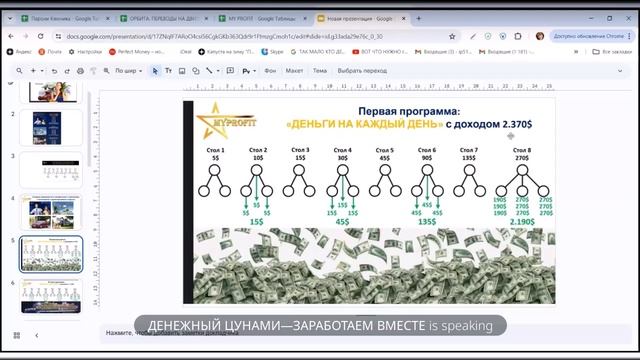This screenshot has height=360, width=640.
Task: Open the 'Ру' input tools dropdown
Action: (x=249, y=71)
